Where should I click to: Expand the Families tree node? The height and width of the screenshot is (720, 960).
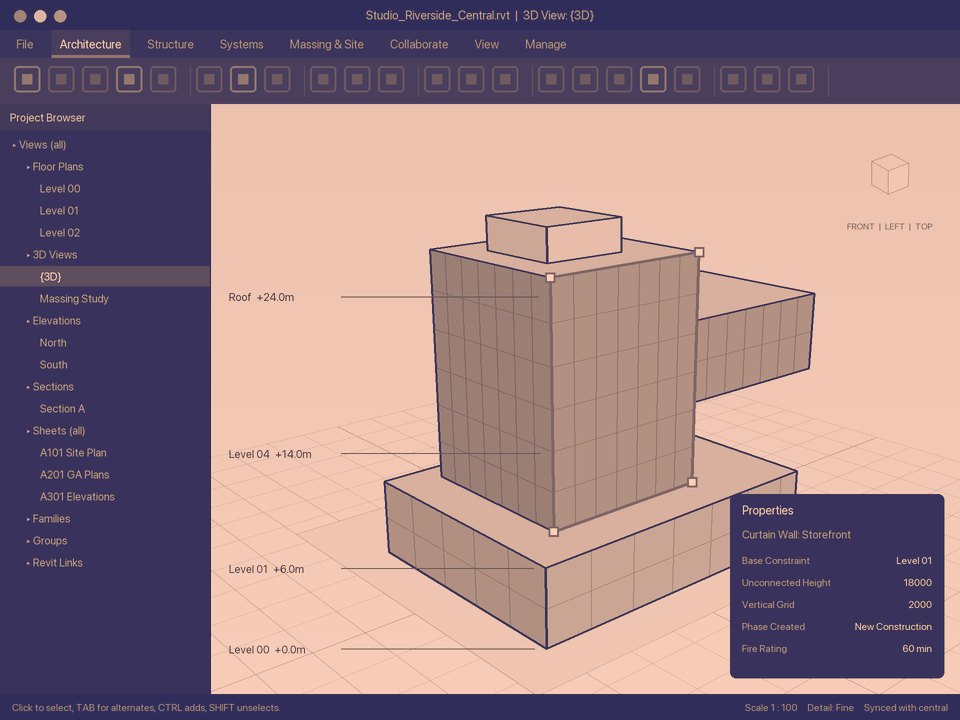tap(28, 519)
